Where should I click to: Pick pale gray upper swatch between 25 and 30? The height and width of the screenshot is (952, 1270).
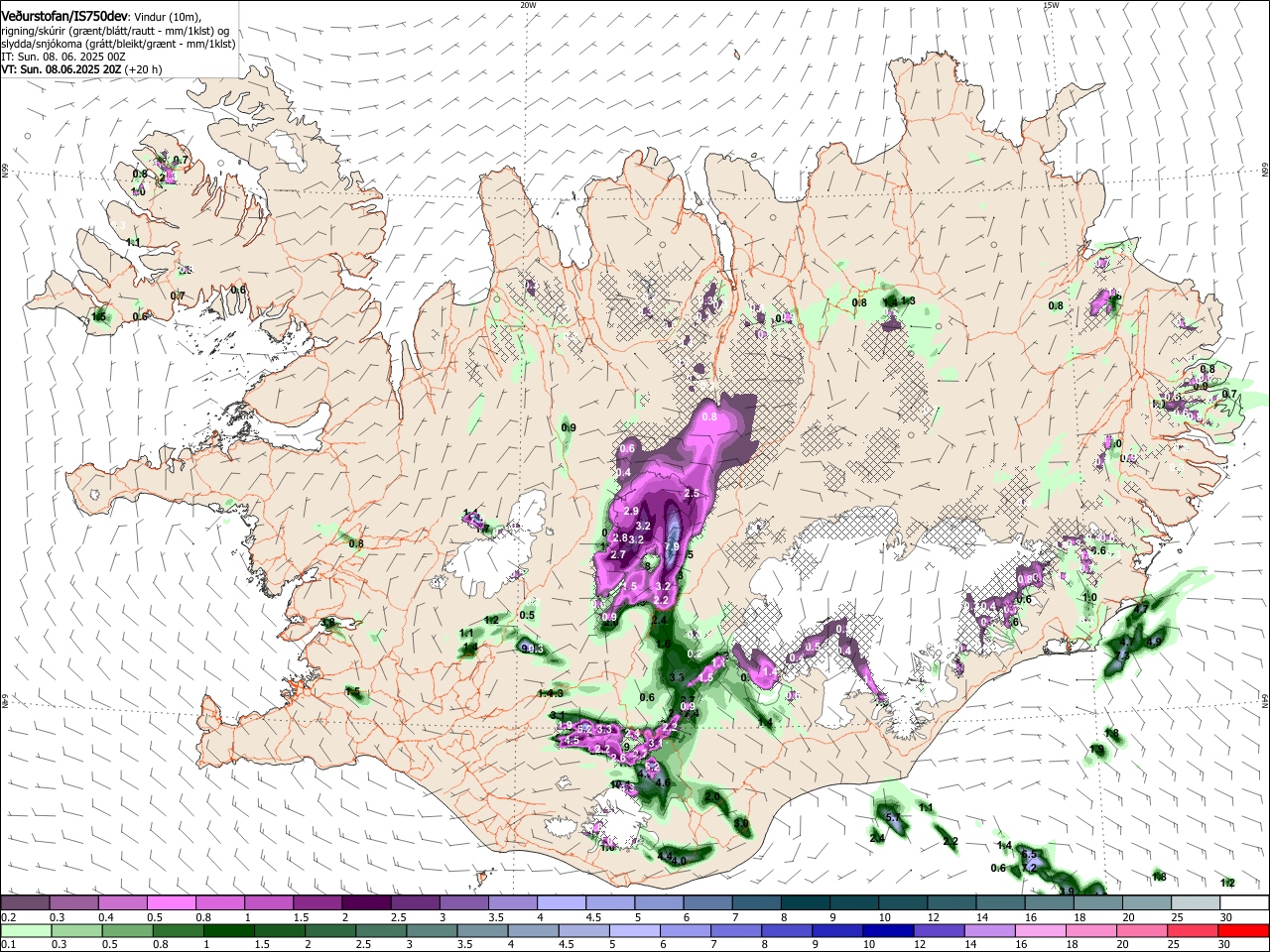[x=1194, y=903]
